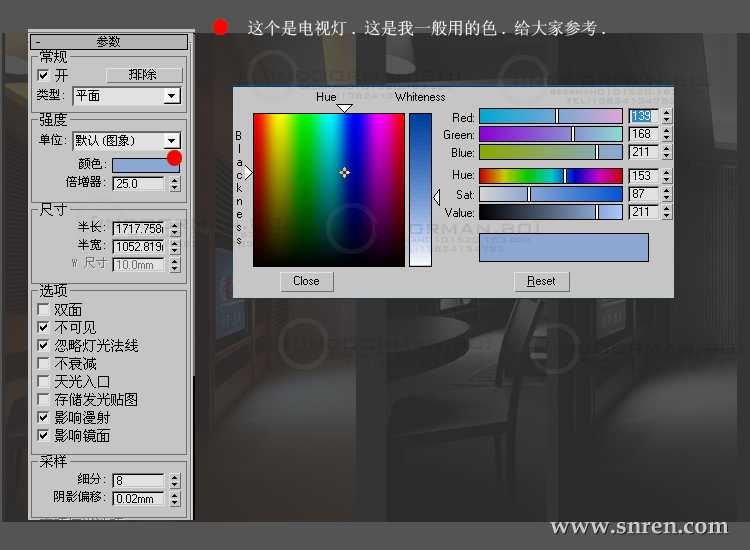Screen dimensions: 750x550
Task: Toggle the 影响漫射 checkbox
Action: coord(43,417)
